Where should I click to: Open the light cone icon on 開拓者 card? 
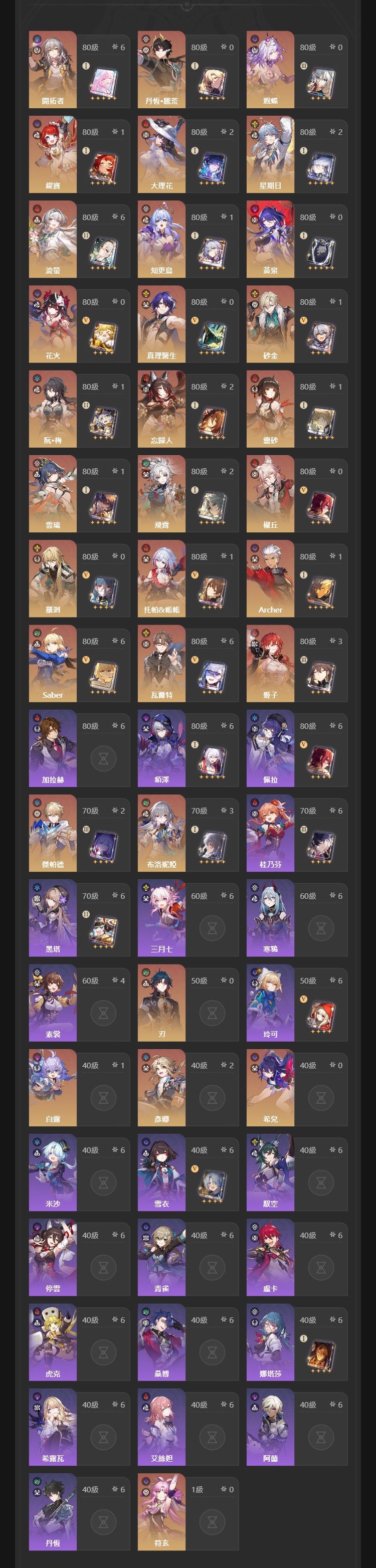pyautogui.click(x=103, y=83)
